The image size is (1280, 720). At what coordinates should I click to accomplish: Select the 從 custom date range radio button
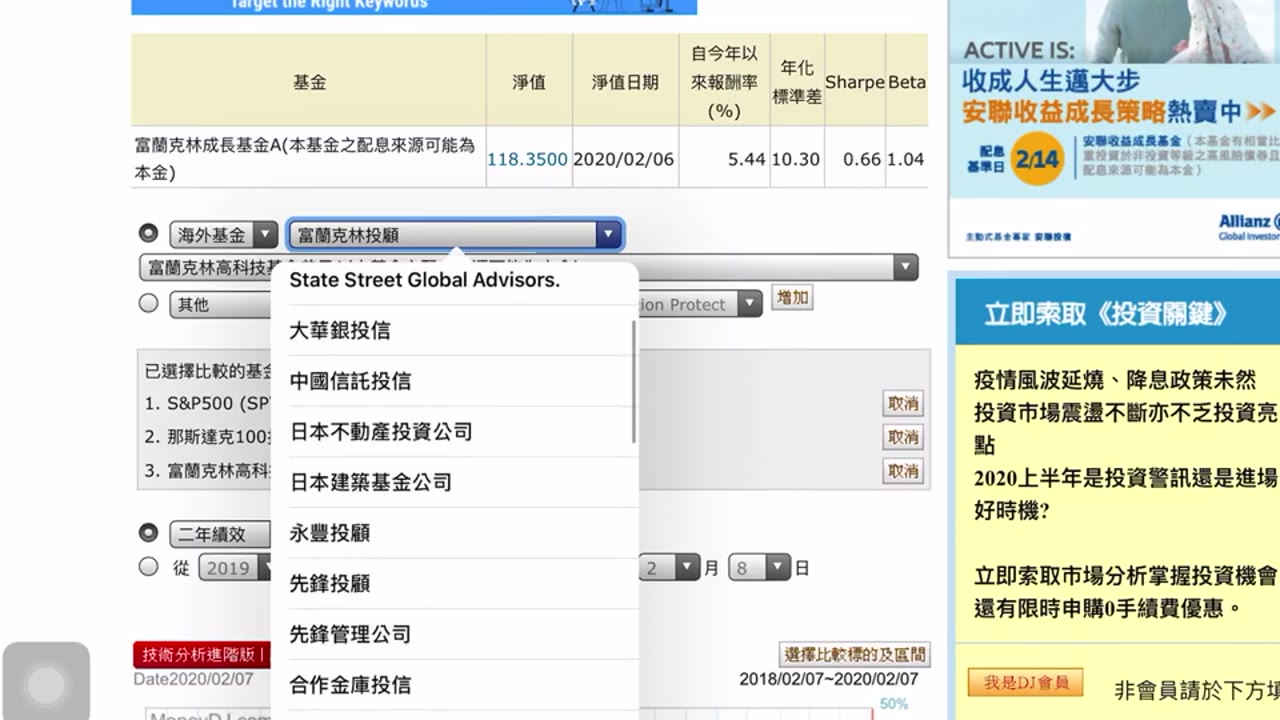point(149,567)
